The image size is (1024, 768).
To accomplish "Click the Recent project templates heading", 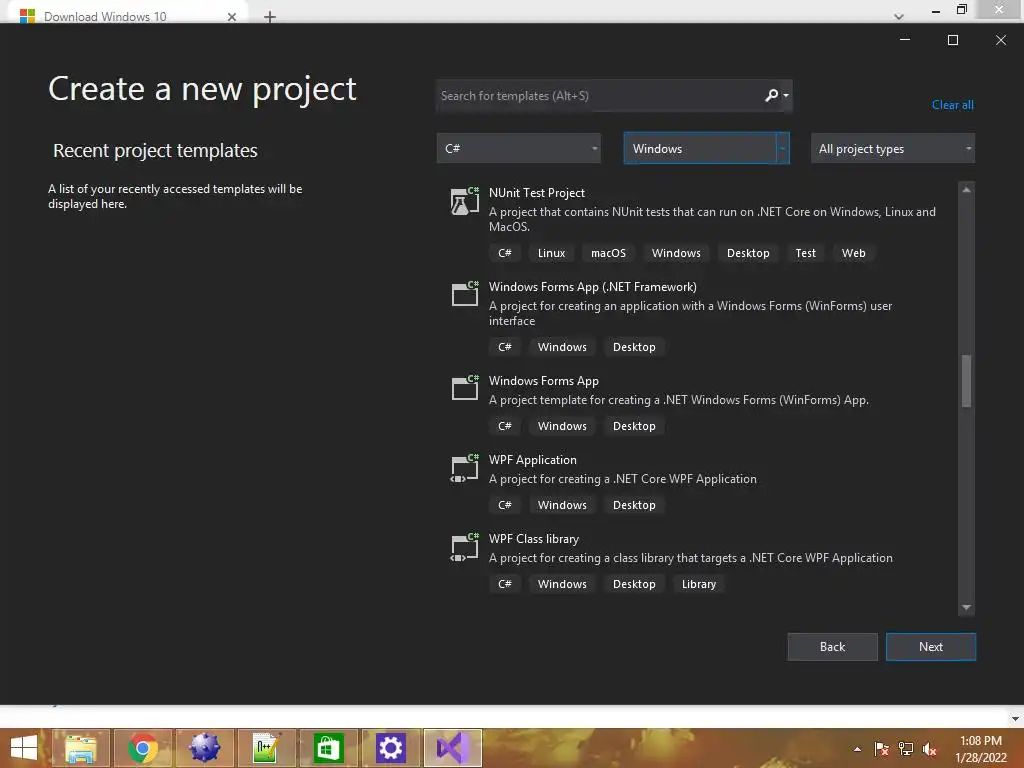I will point(155,150).
